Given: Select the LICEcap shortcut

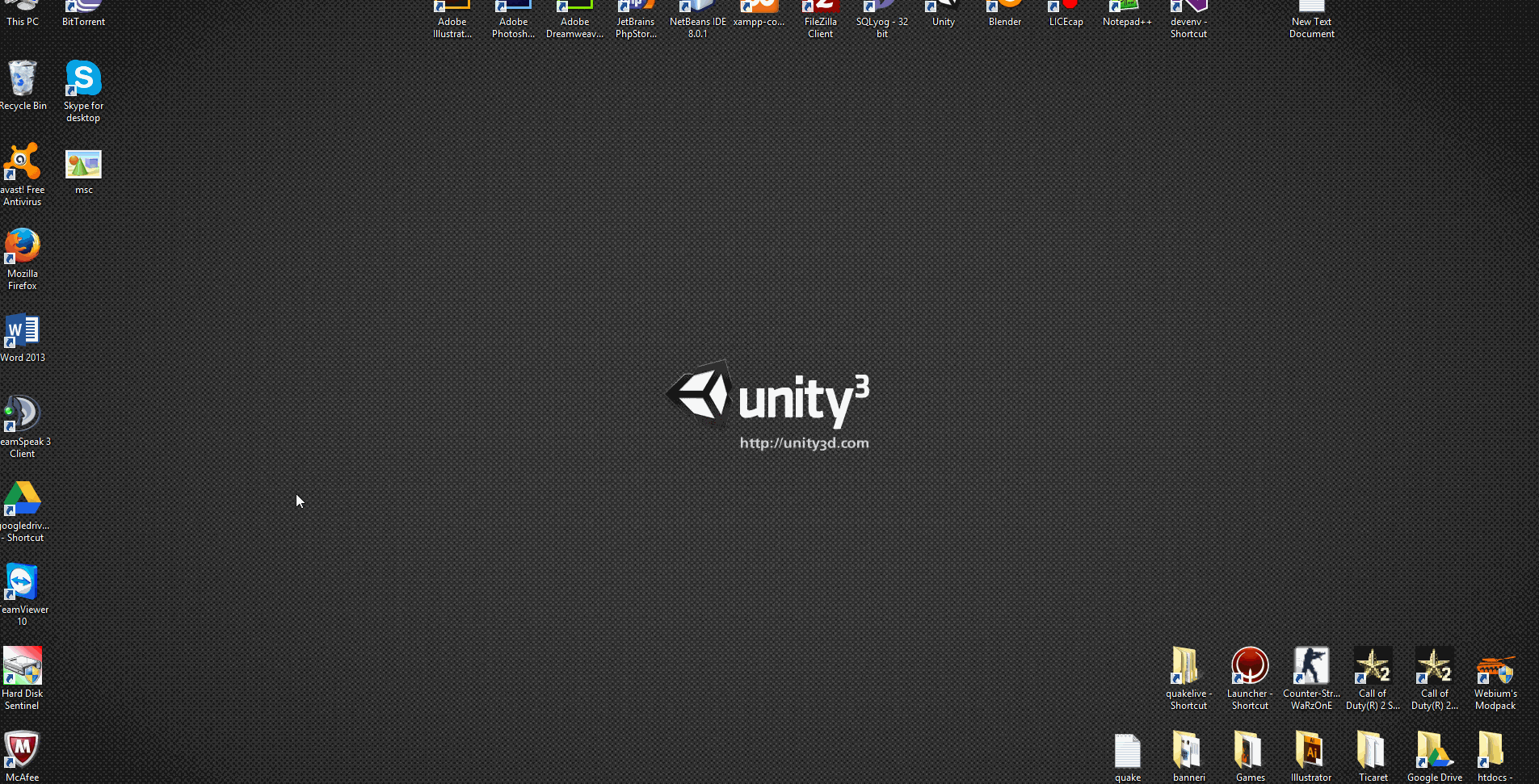Looking at the screenshot, I should (1066, 14).
